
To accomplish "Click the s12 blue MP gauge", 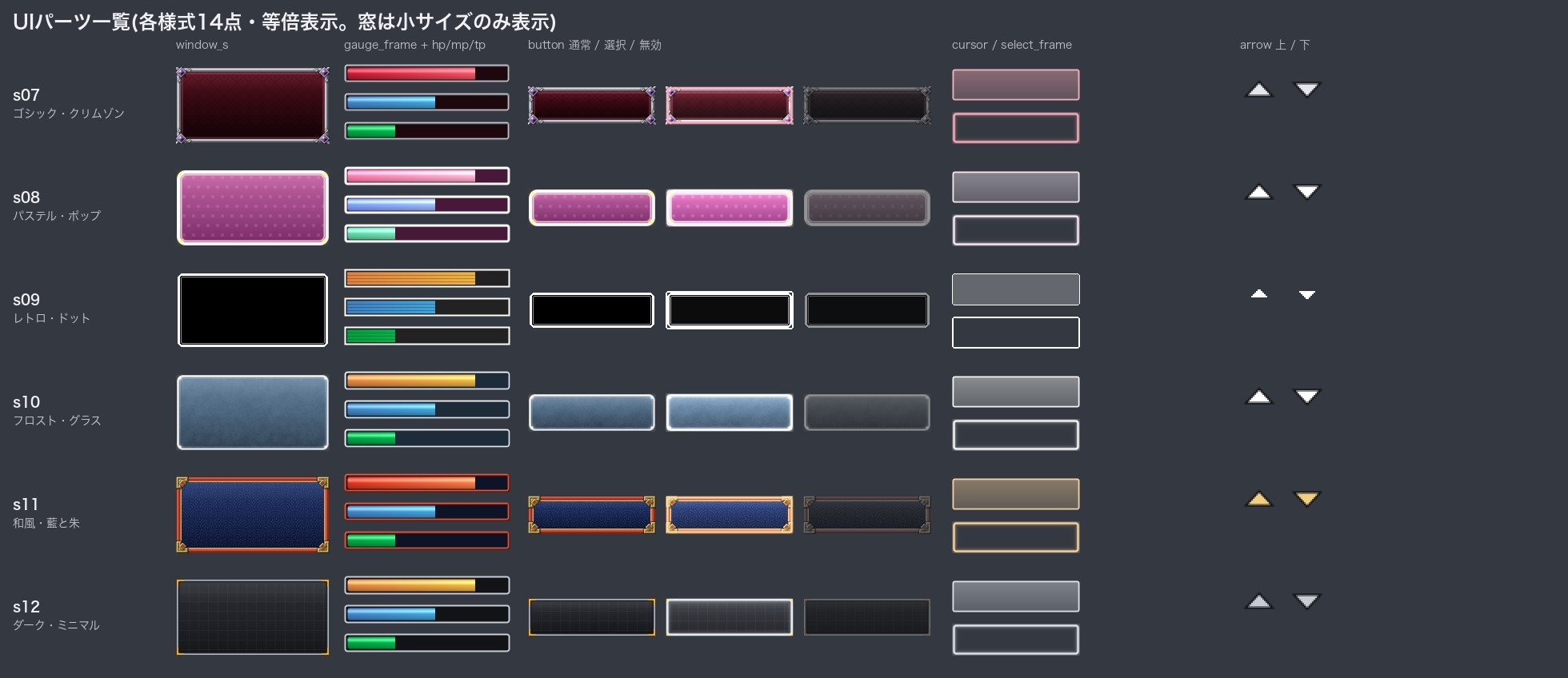I will (427, 614).
